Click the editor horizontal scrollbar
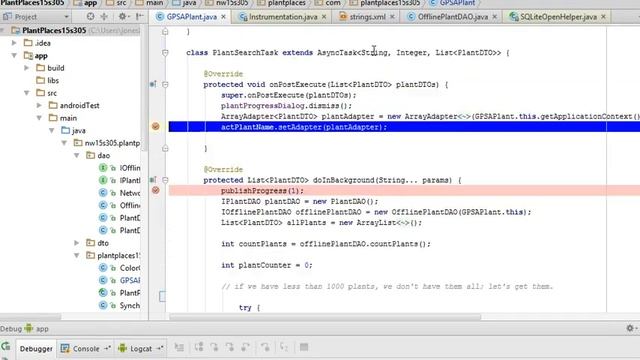 (325, 317)
